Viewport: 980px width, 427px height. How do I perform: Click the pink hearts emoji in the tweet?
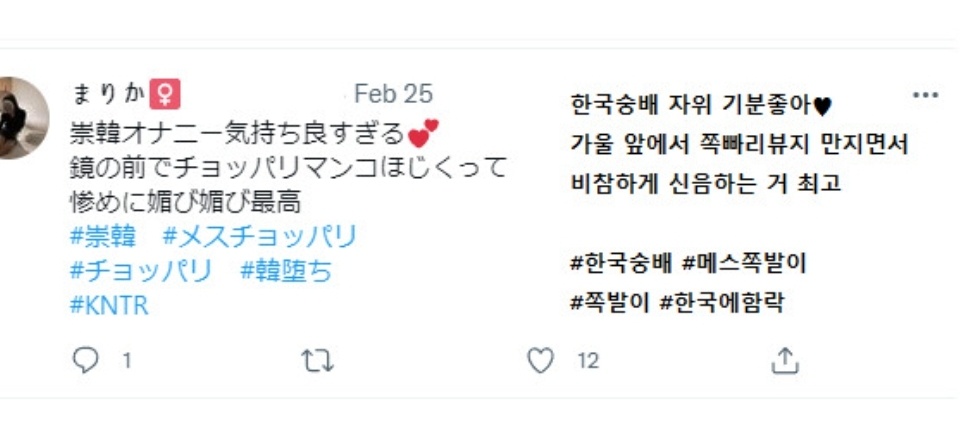[x=423, y=133]
